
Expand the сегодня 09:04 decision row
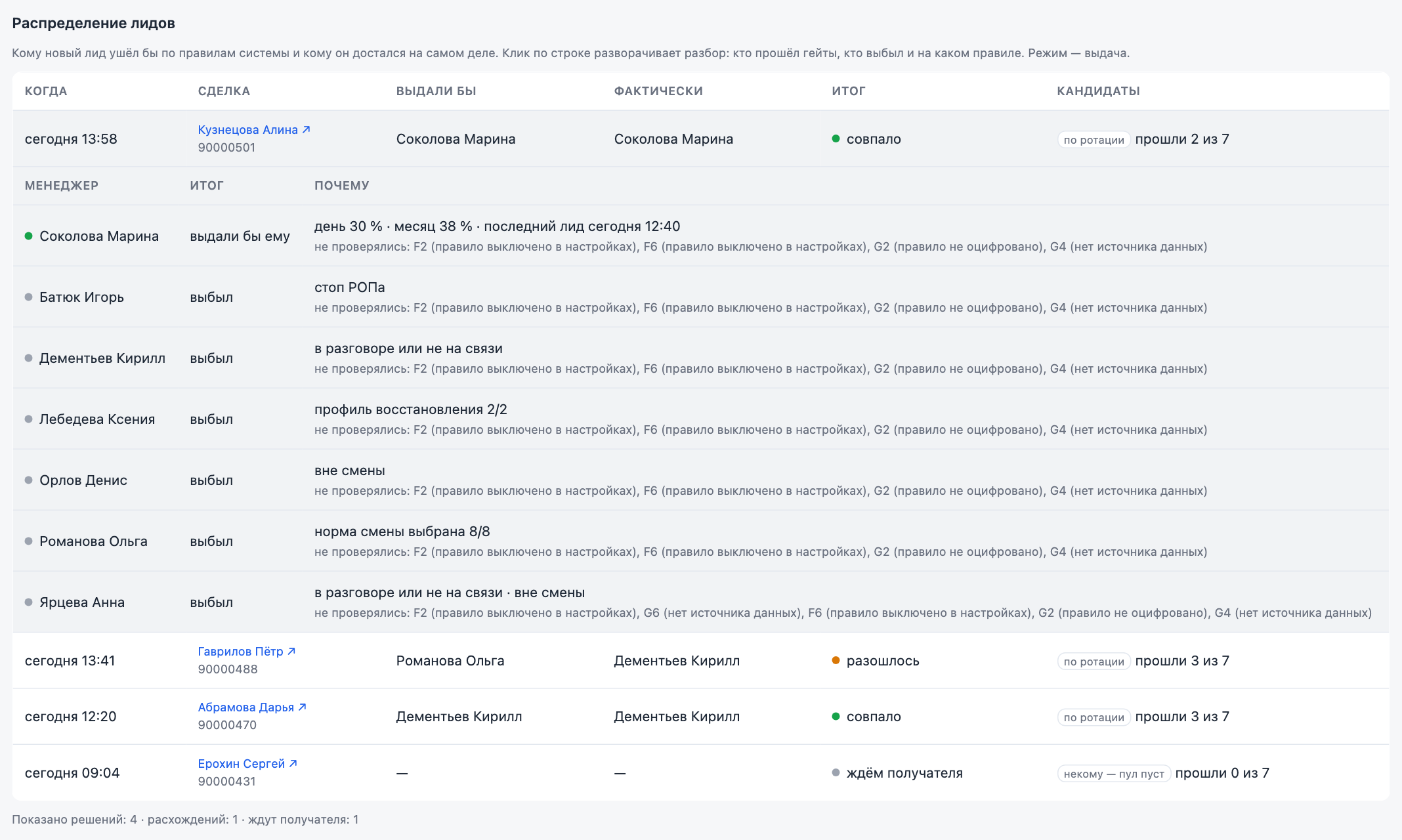pyautogui.click(x=700, y=772)
